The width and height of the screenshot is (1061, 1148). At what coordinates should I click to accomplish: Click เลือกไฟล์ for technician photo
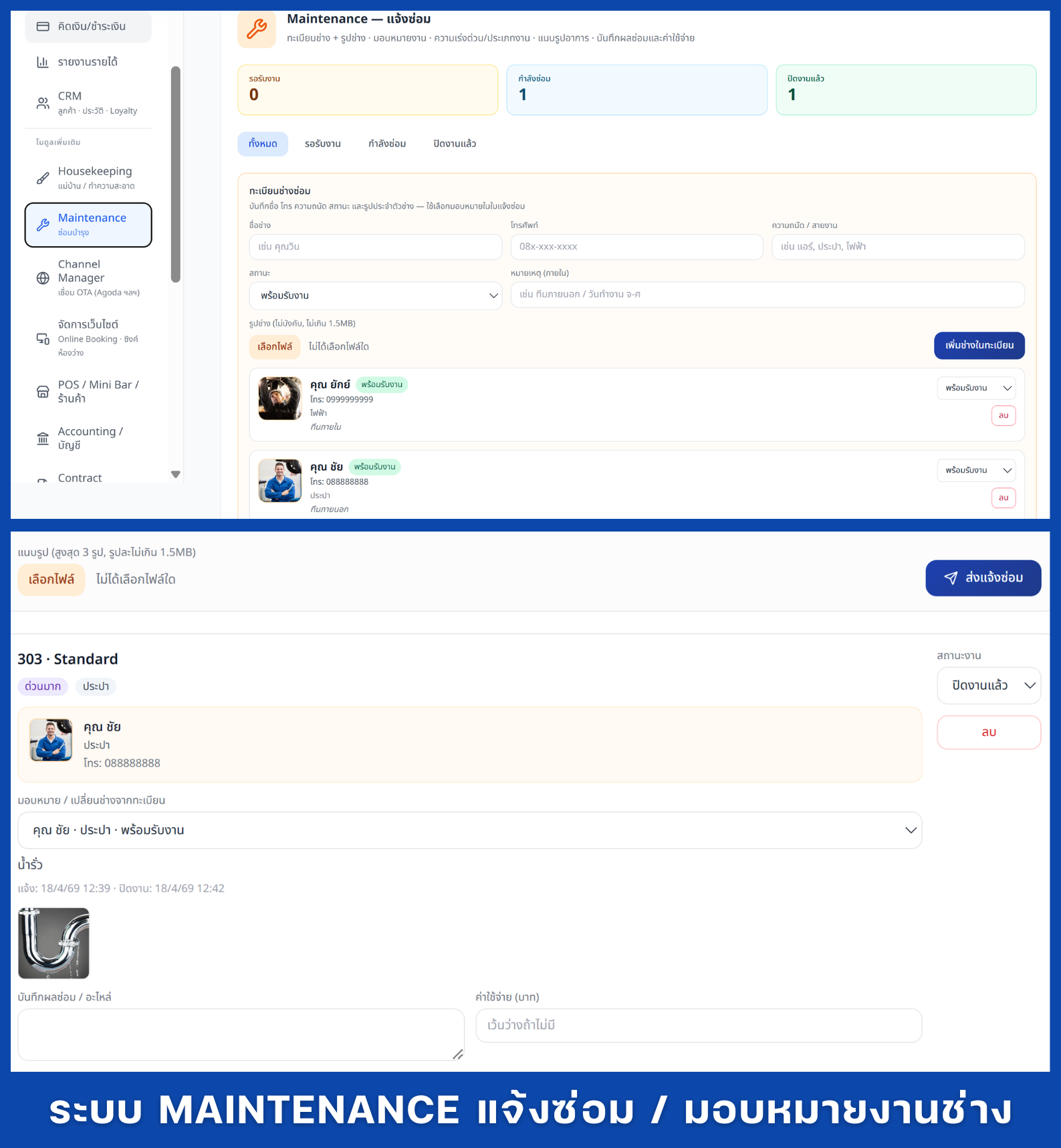tap(275, 347)
